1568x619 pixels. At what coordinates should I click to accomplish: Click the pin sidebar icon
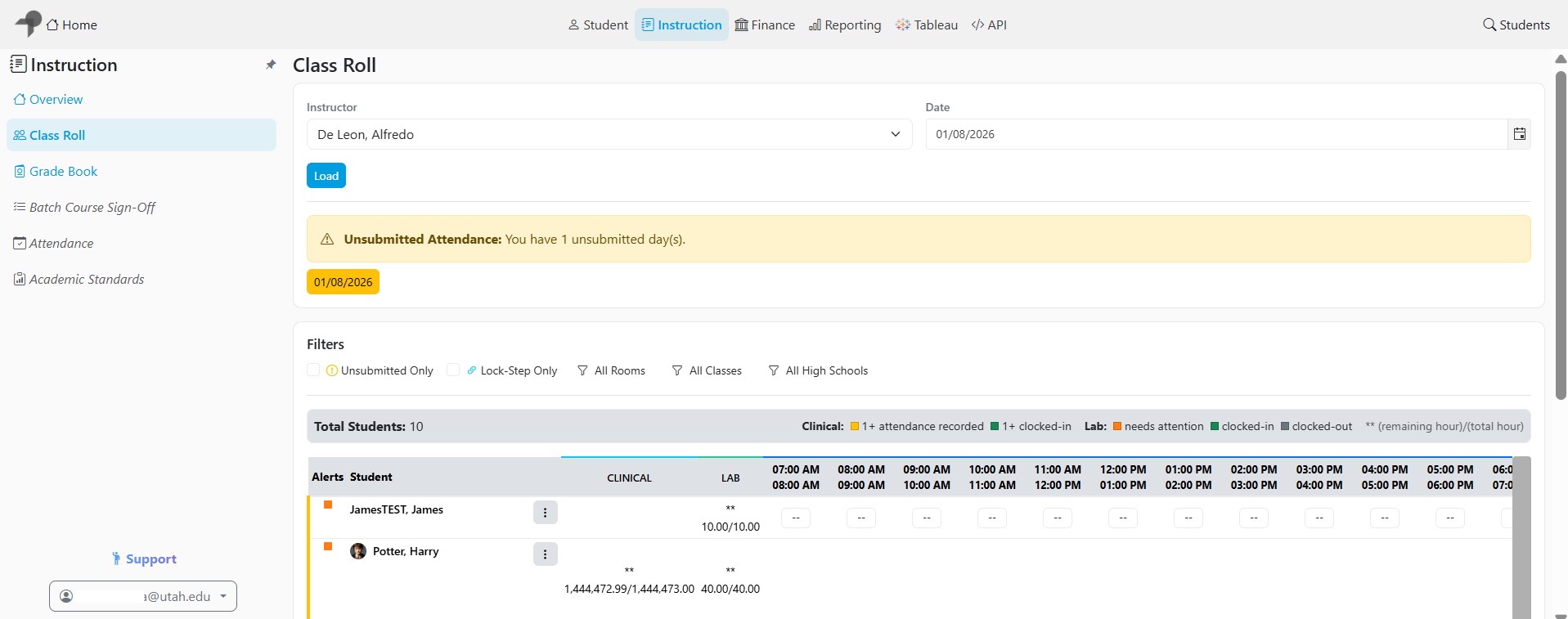(x=271, y=65)
